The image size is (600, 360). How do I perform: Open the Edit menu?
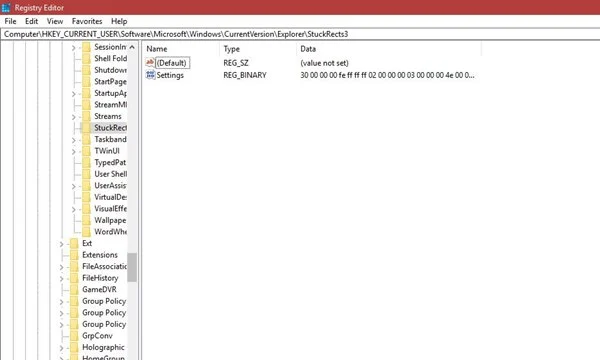(x=31, y=21)
